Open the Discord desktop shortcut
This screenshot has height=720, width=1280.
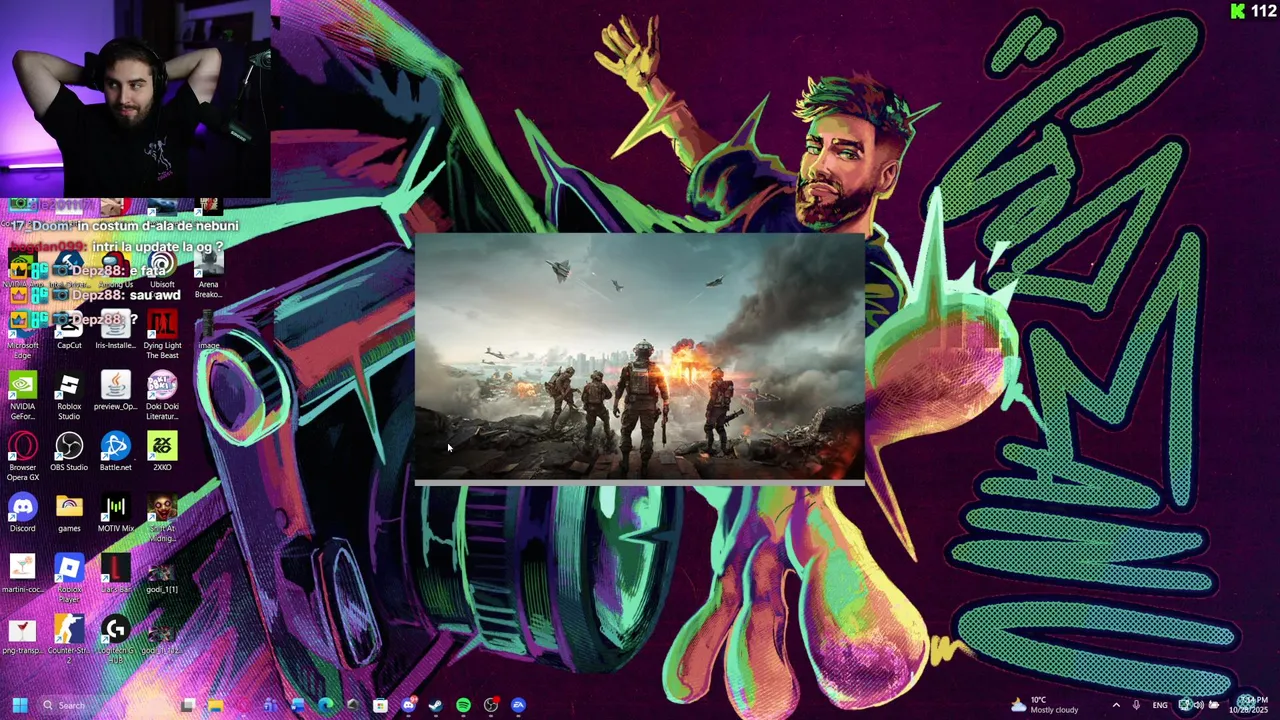coord(22,513)
